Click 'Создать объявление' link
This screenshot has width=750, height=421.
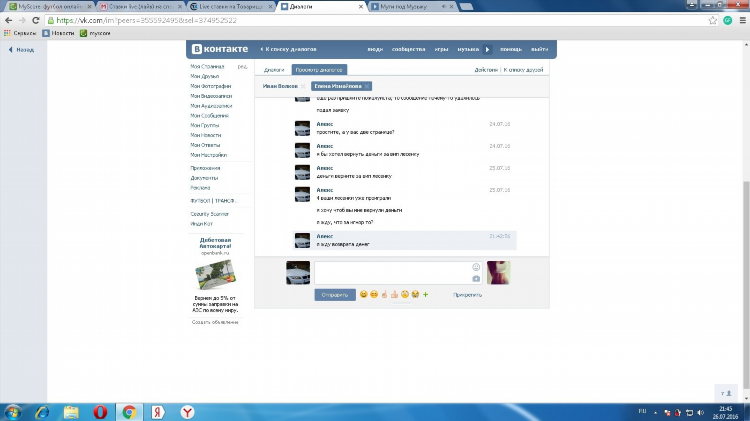point(215,322)
